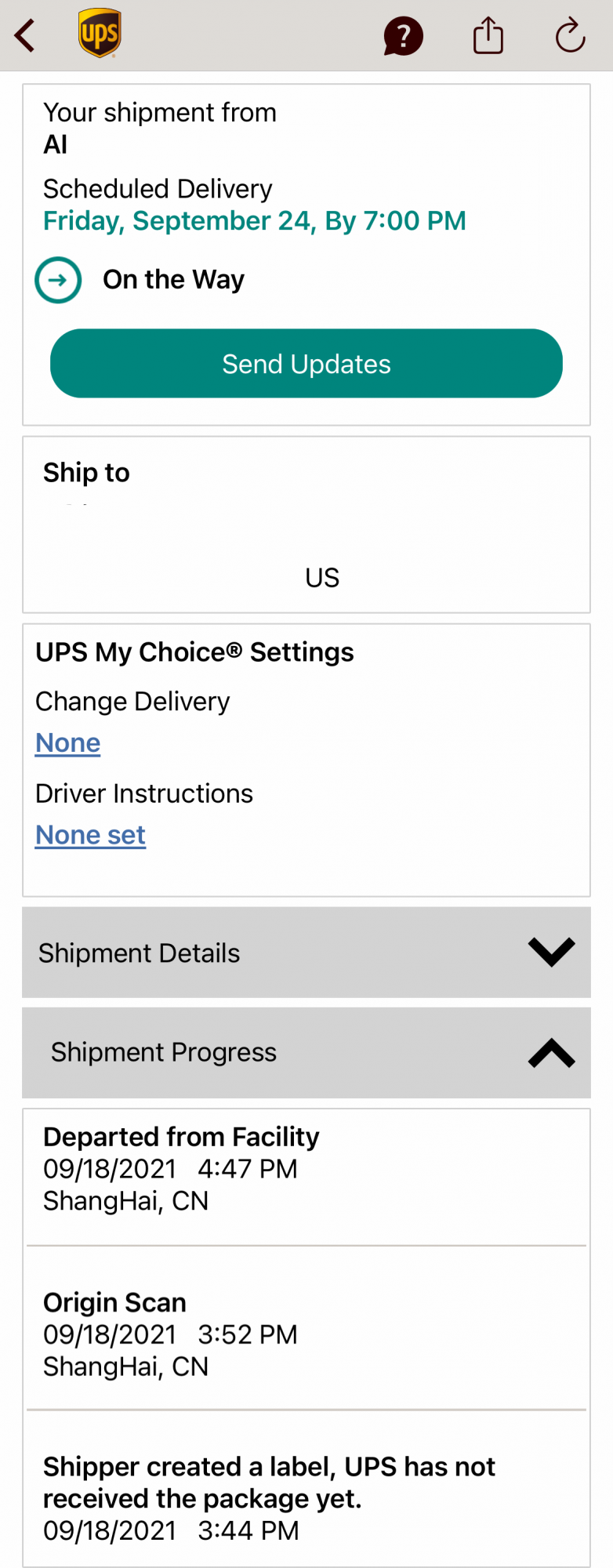Tap the back arrow icon
The image size is (613, 1568).
25,36
